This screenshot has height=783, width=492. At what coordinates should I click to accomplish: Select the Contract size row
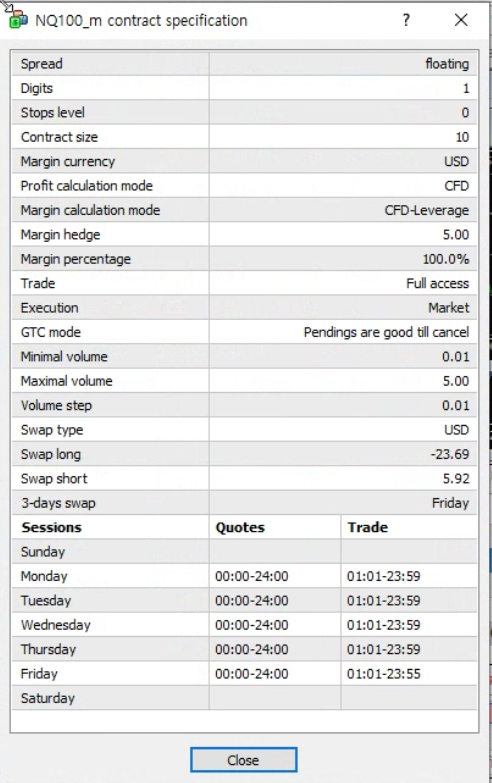coord(244,137)
